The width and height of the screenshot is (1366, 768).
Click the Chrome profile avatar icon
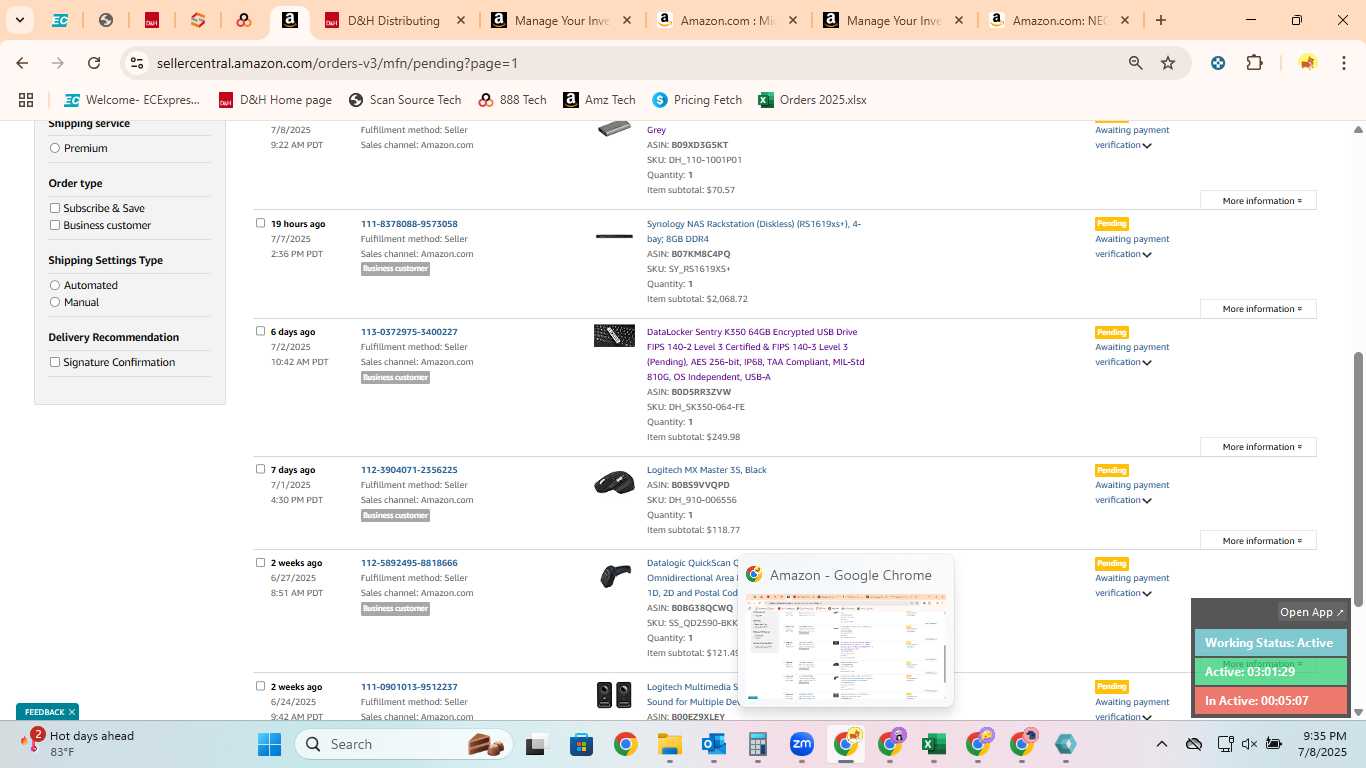[x=1307, y=63]
